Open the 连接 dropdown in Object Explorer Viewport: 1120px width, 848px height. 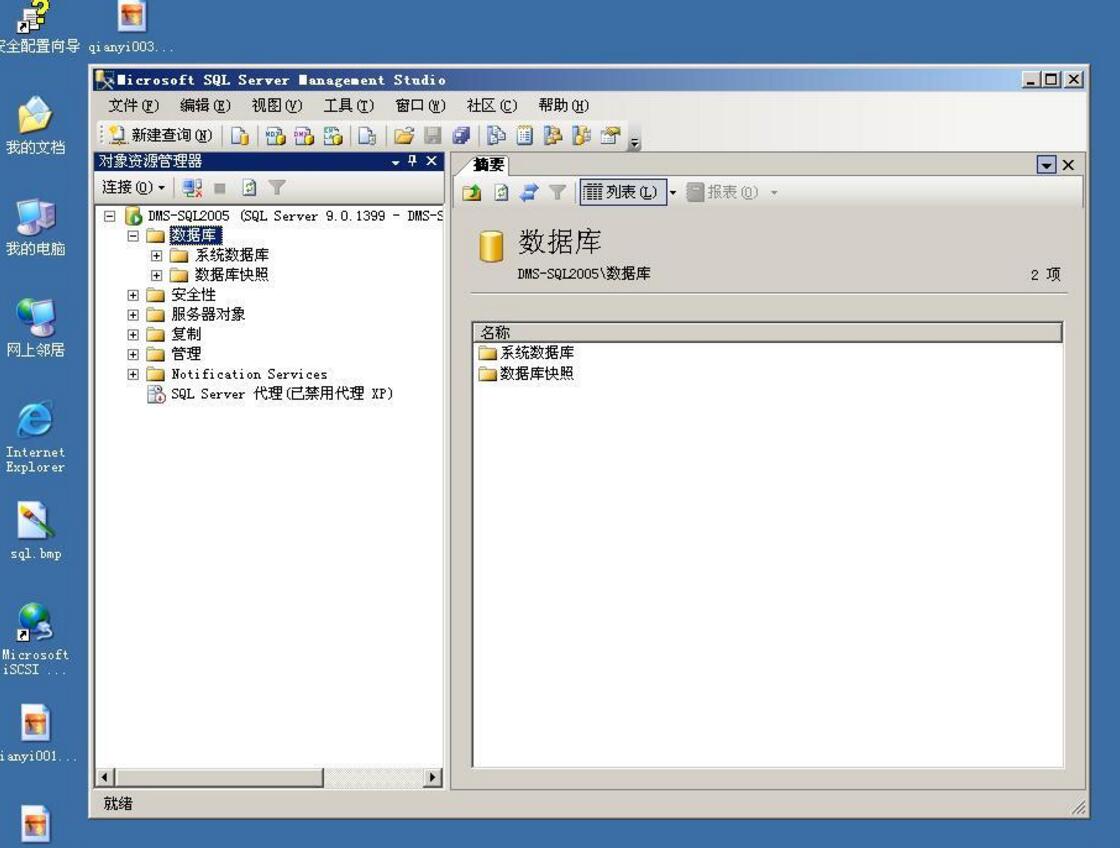pyautogui.click(x=134, y=188)
